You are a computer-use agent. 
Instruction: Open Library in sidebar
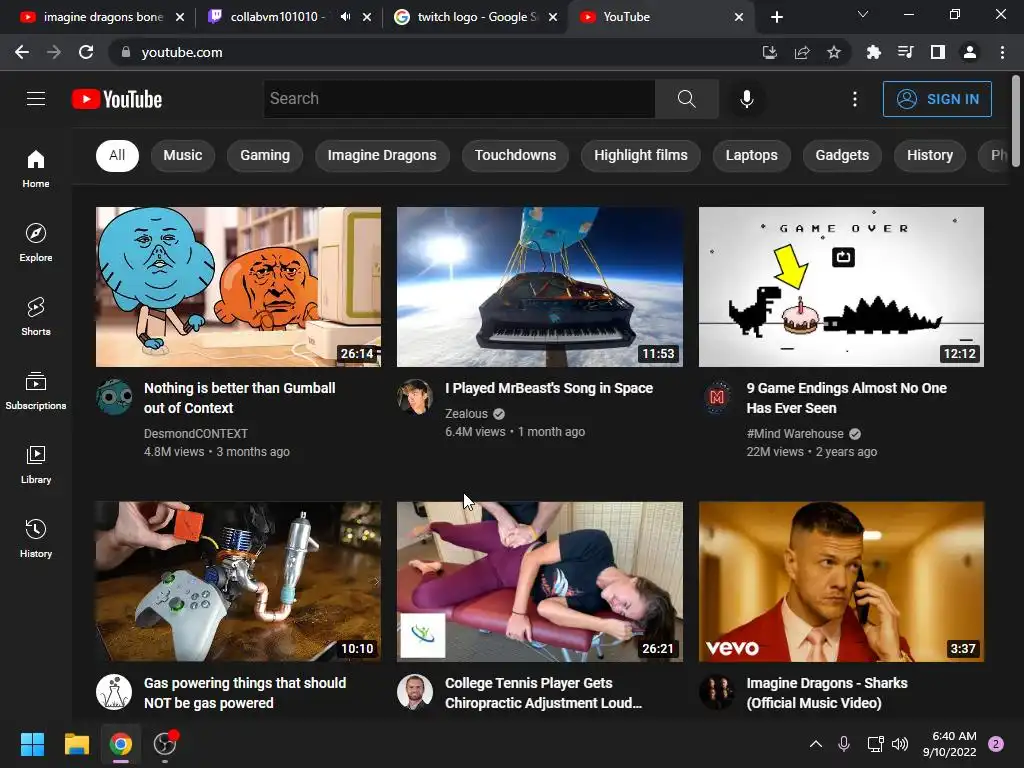pos(36,464)
